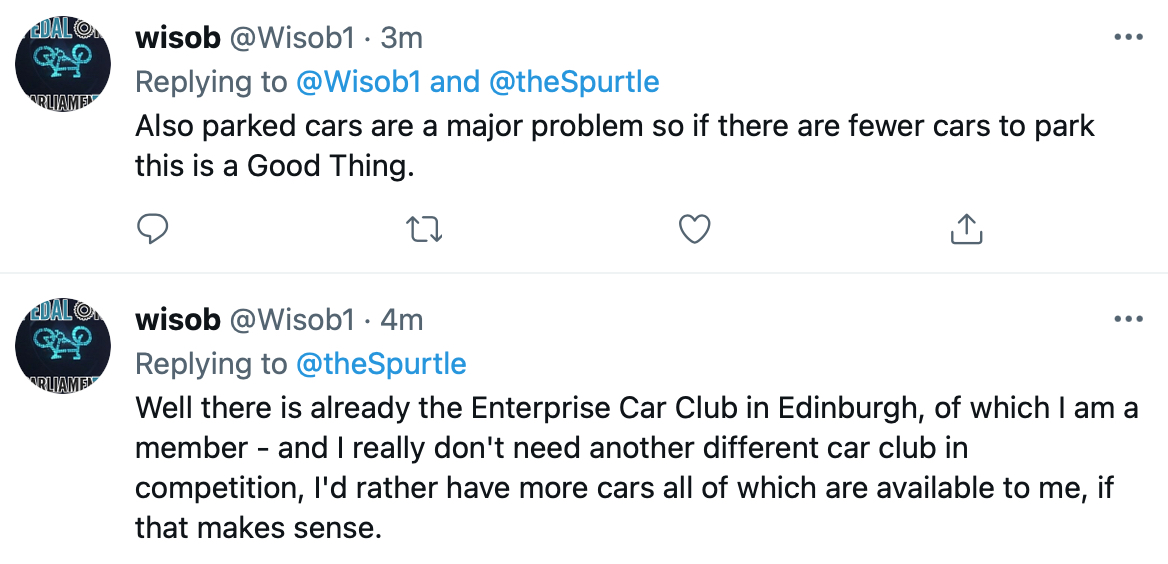Open the @Wisob1 handle beside the 3m timestamp
1168x564 pixels.
pos(291,37)
